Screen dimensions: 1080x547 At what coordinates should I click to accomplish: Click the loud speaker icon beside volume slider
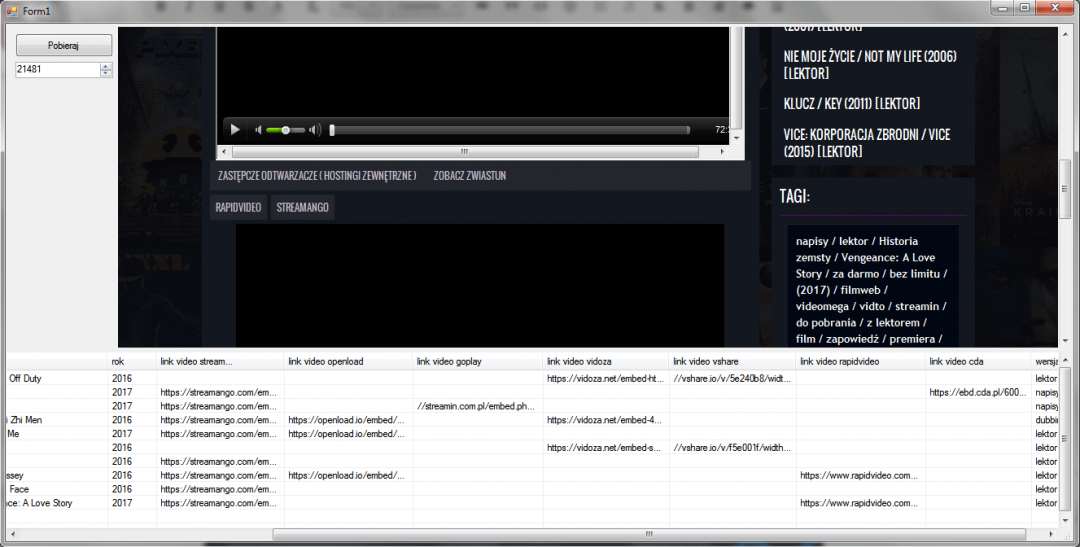click(x=315, y=130)
